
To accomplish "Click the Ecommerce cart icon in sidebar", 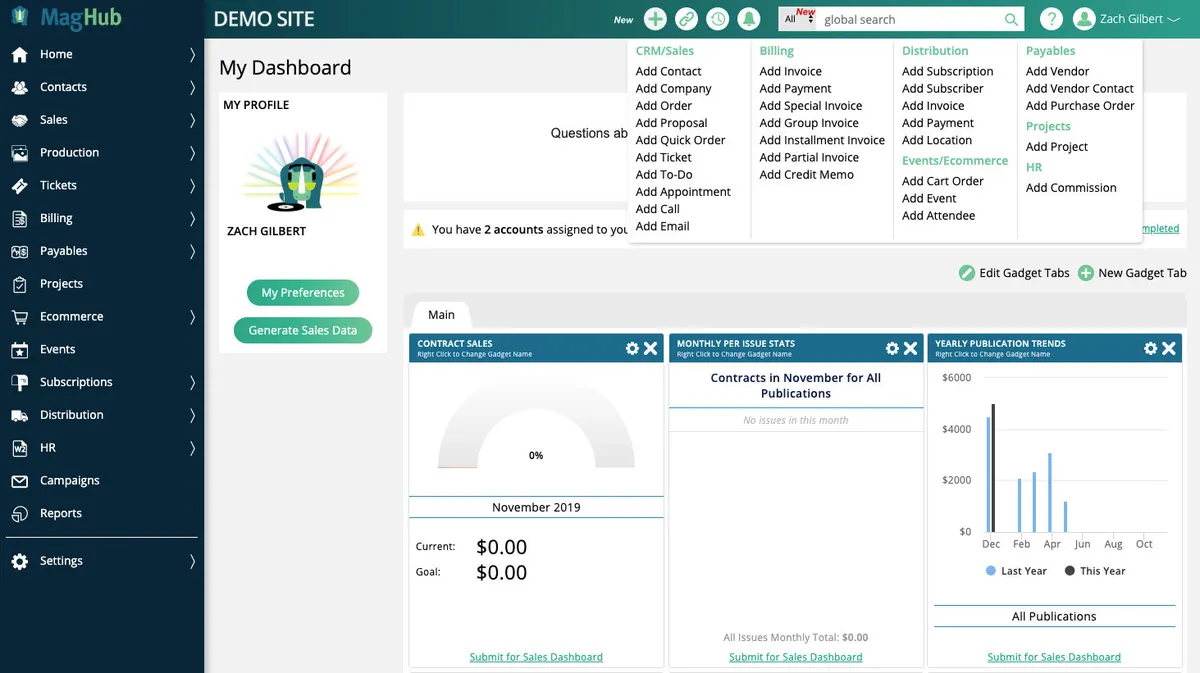I will [x=19, y=316].
